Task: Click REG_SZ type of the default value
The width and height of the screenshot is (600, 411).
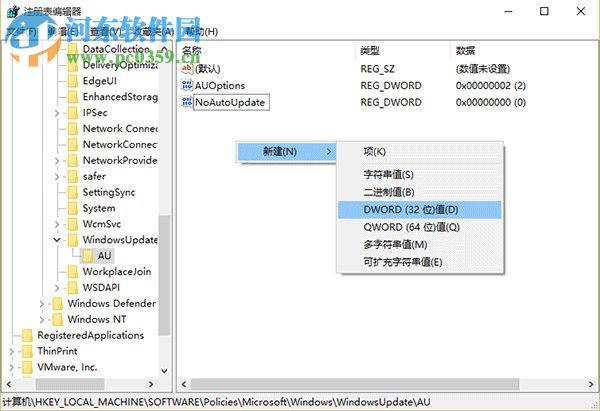Action: pos(377,69)
